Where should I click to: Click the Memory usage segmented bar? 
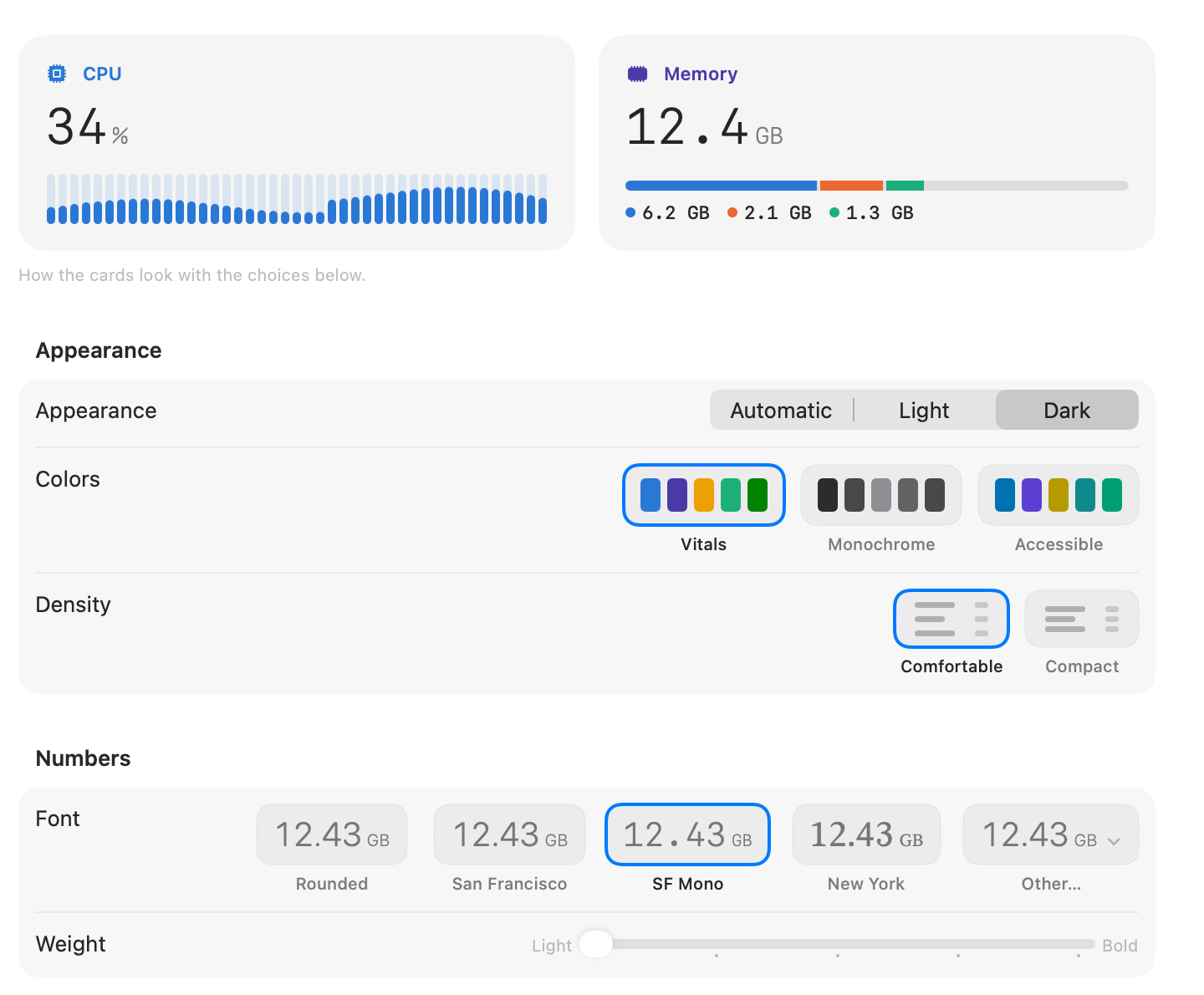coord(876,186)
